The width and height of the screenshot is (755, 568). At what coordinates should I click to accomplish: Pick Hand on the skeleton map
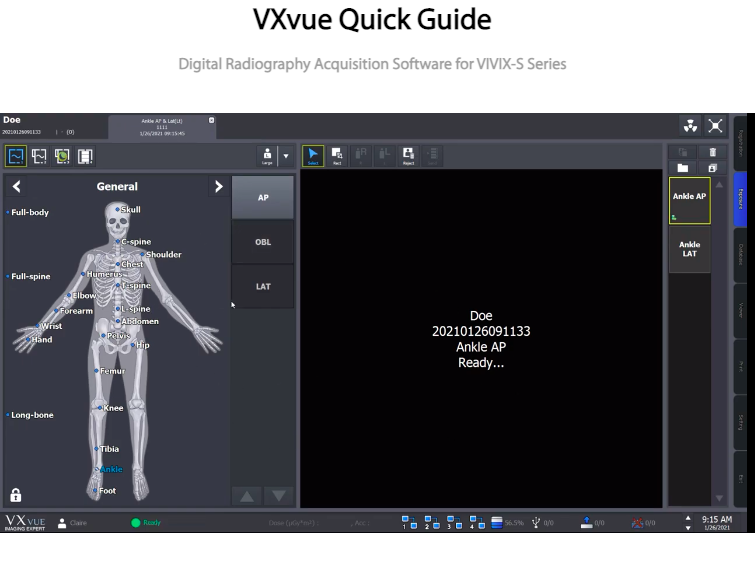coord(39,339)
